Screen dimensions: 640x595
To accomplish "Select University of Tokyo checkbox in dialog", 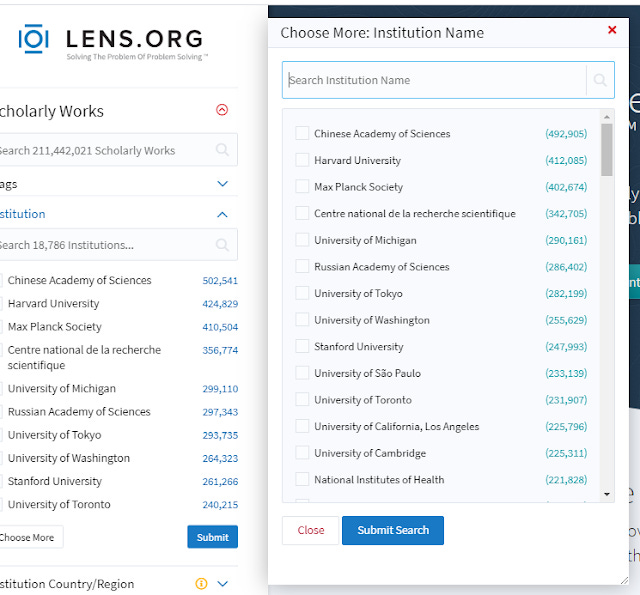I will pos(302,293).
